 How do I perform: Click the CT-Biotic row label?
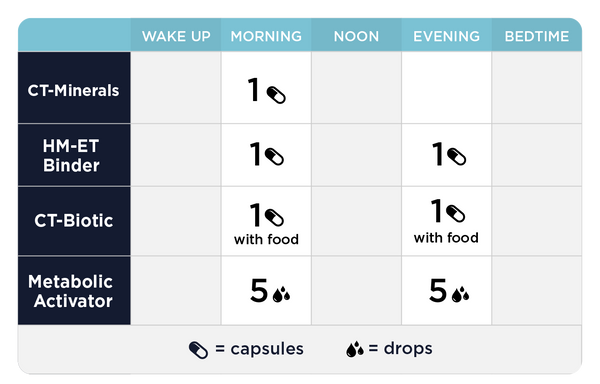coord(73,221)
